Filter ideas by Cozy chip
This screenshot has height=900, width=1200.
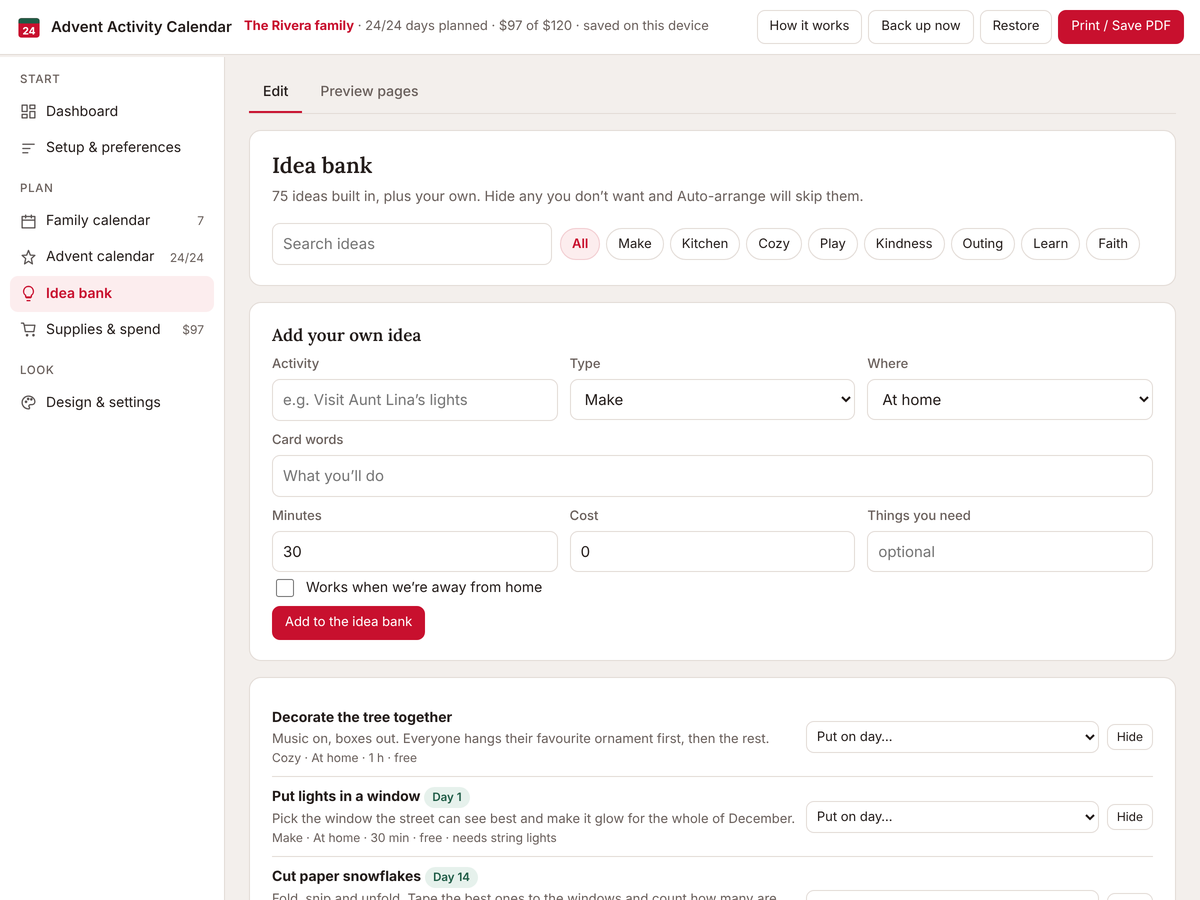pyautogui.click(x=774, y=244)
